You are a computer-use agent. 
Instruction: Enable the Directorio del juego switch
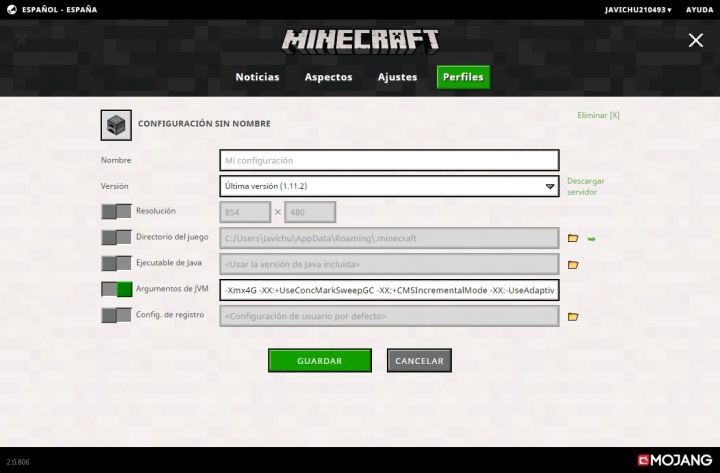coord(117,237)
